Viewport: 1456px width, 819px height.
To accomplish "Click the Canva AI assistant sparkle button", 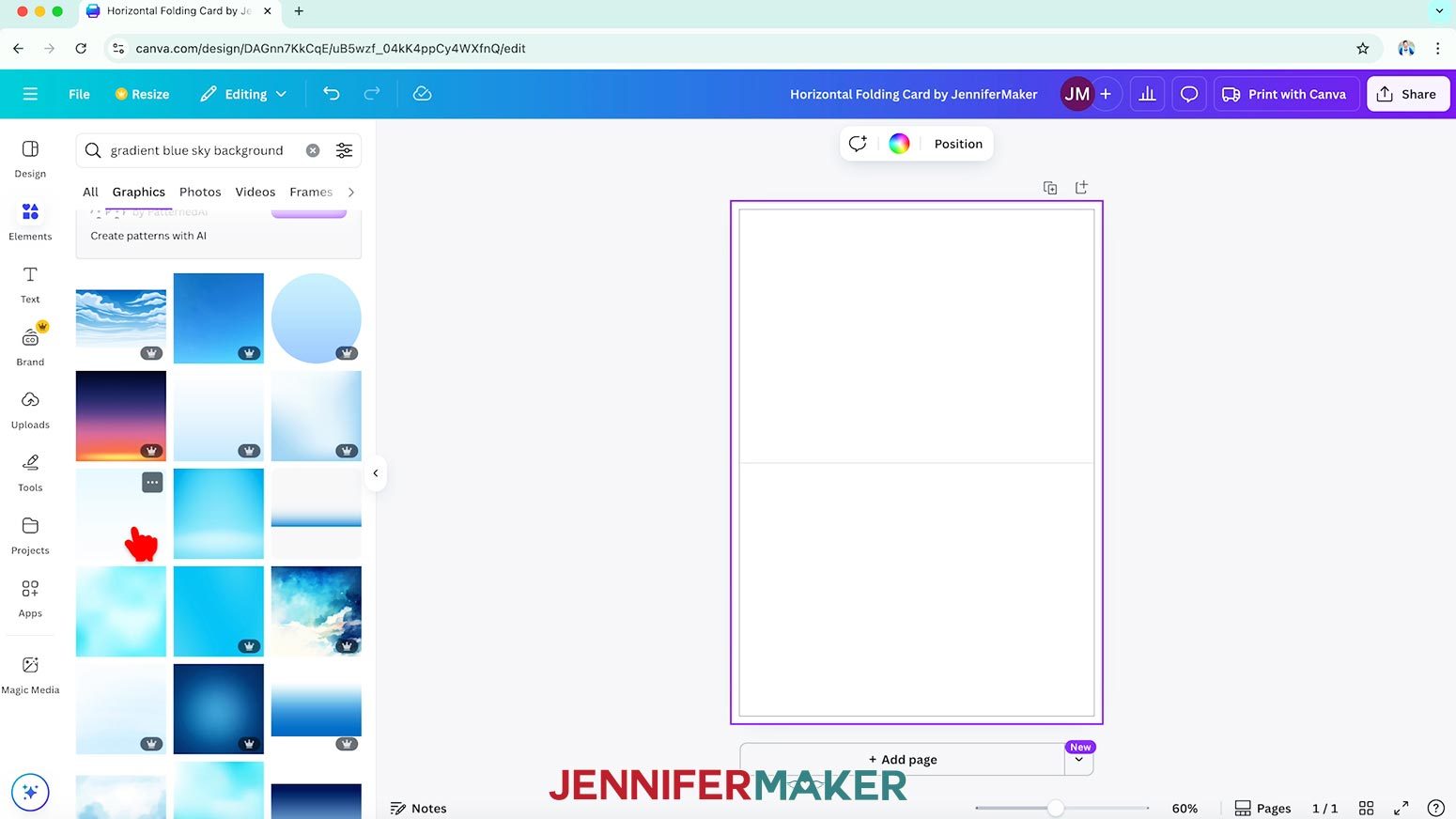I will 30,792.
